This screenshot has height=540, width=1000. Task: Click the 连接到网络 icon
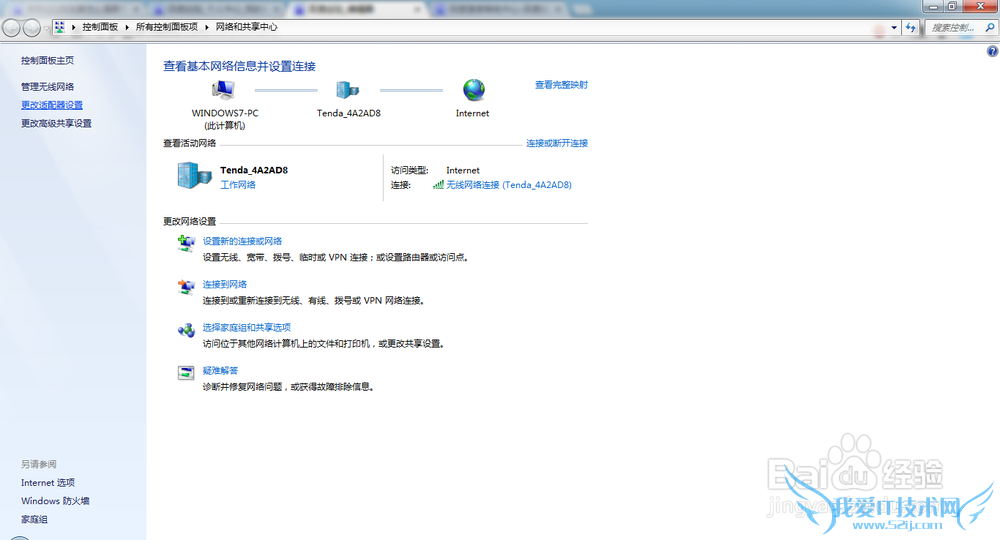tap(186, 287)
